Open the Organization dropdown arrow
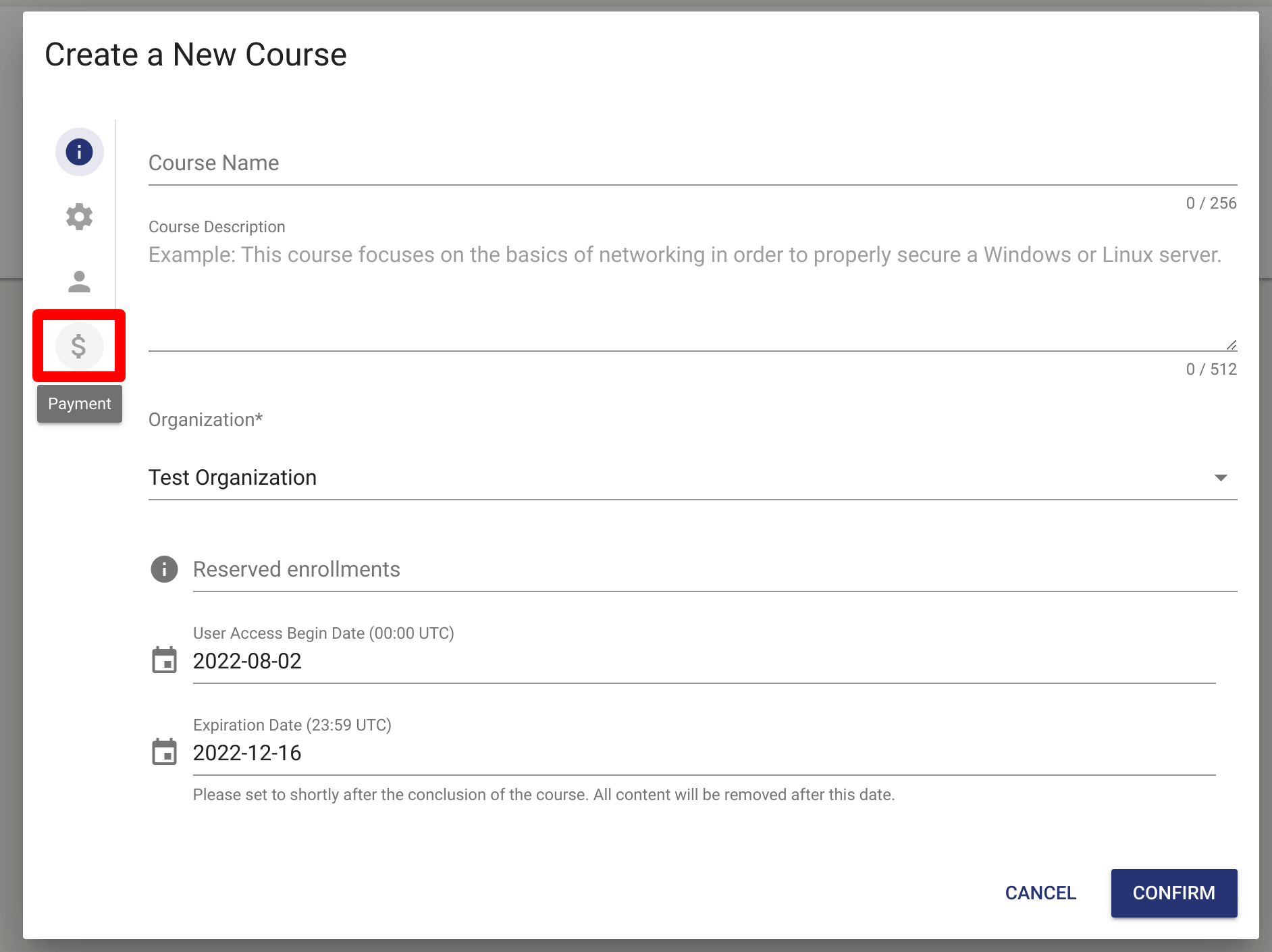This screenshot has width=1272, height=952. (1222, 478)
